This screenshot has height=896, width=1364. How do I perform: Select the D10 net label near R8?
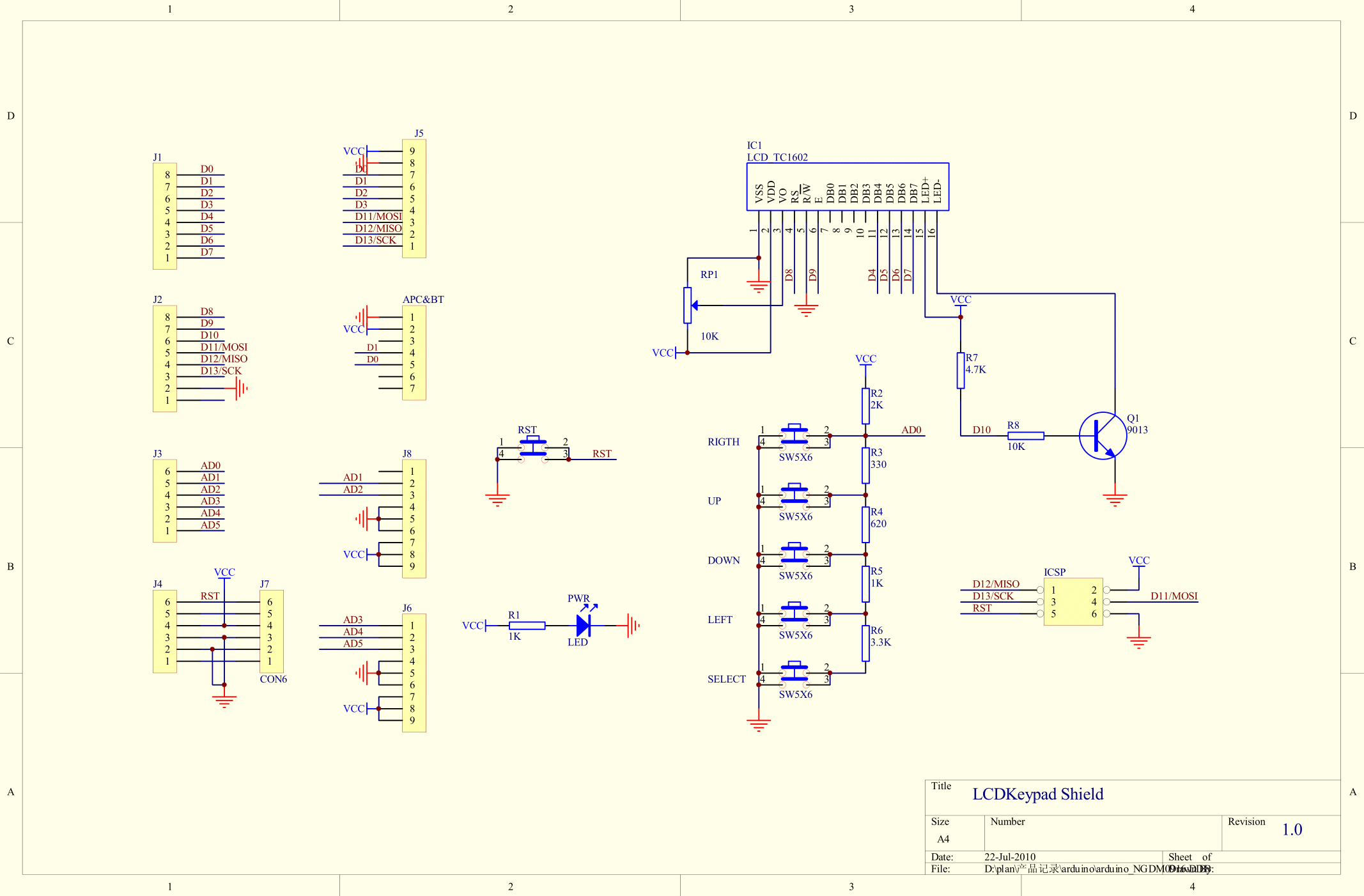(981, 430)
